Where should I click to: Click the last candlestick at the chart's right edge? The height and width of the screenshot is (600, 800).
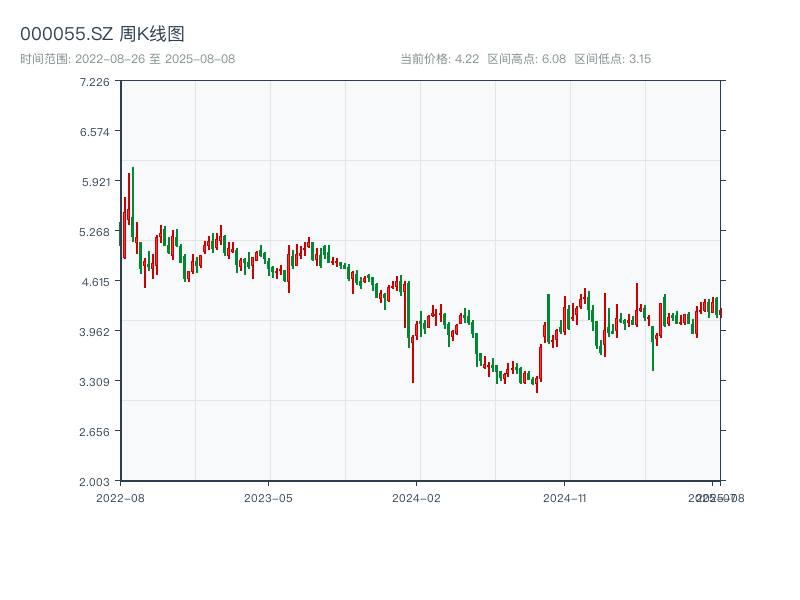pos(720,312)
